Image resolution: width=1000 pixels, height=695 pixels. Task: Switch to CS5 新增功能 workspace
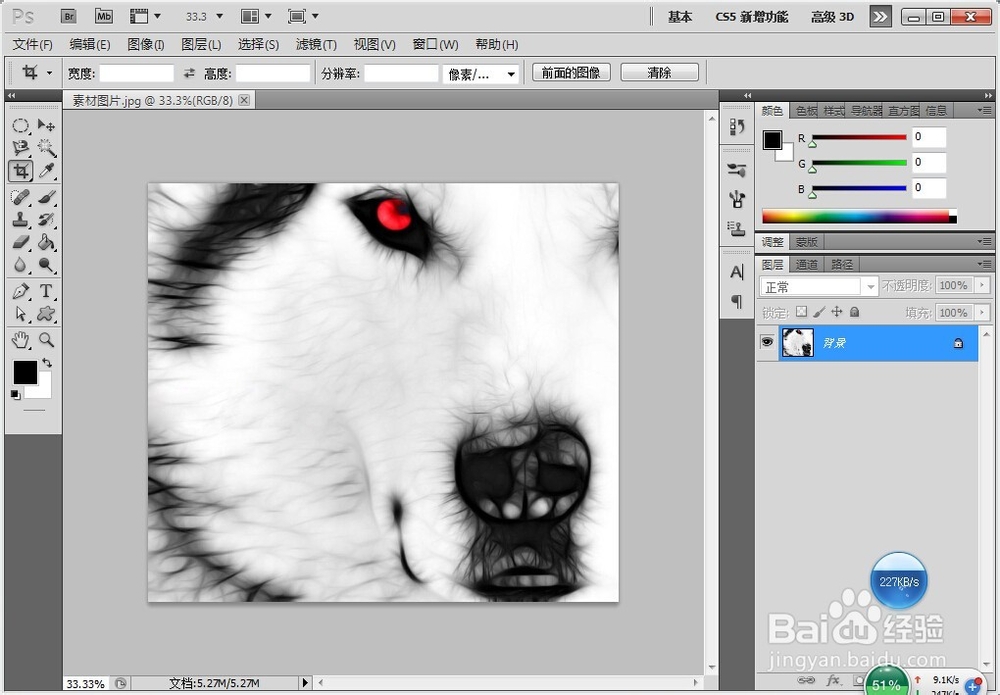tap(751, 17)
